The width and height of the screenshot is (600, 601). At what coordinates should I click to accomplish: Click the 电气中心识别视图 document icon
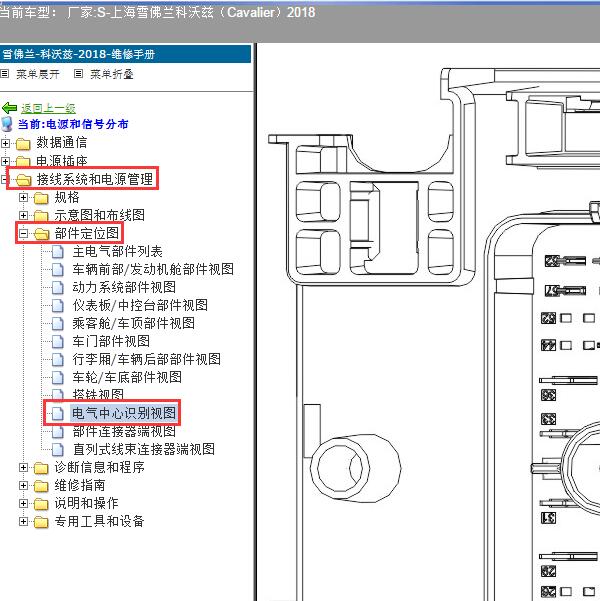58,413
